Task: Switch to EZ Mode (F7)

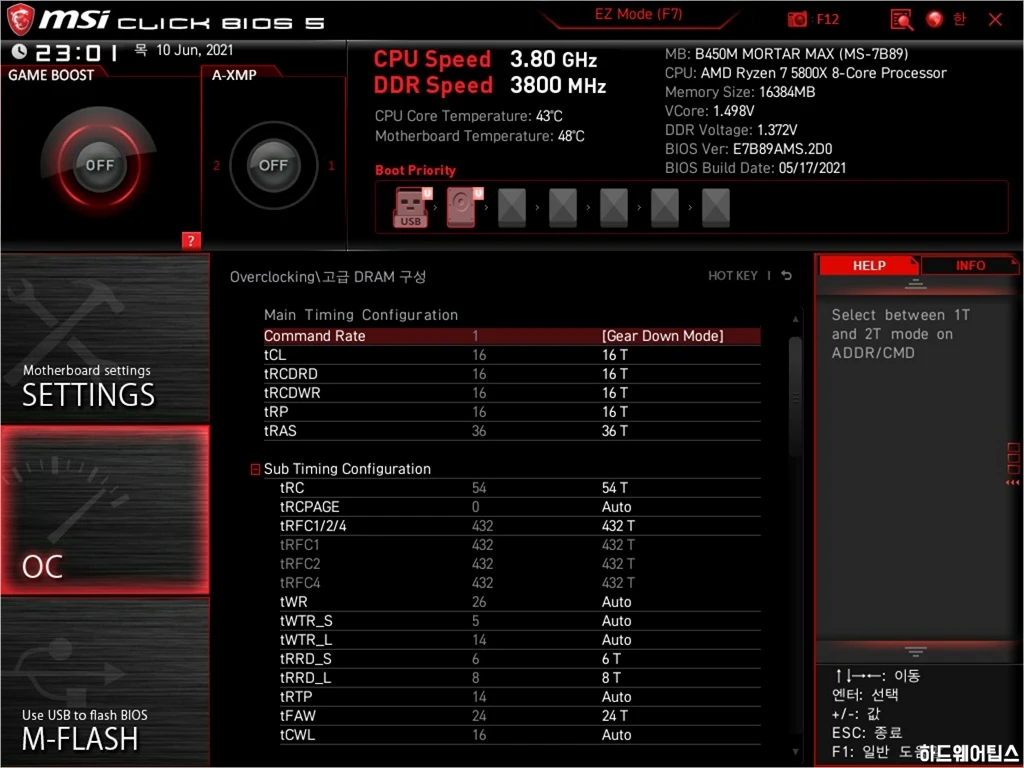Action: [639, 14]
